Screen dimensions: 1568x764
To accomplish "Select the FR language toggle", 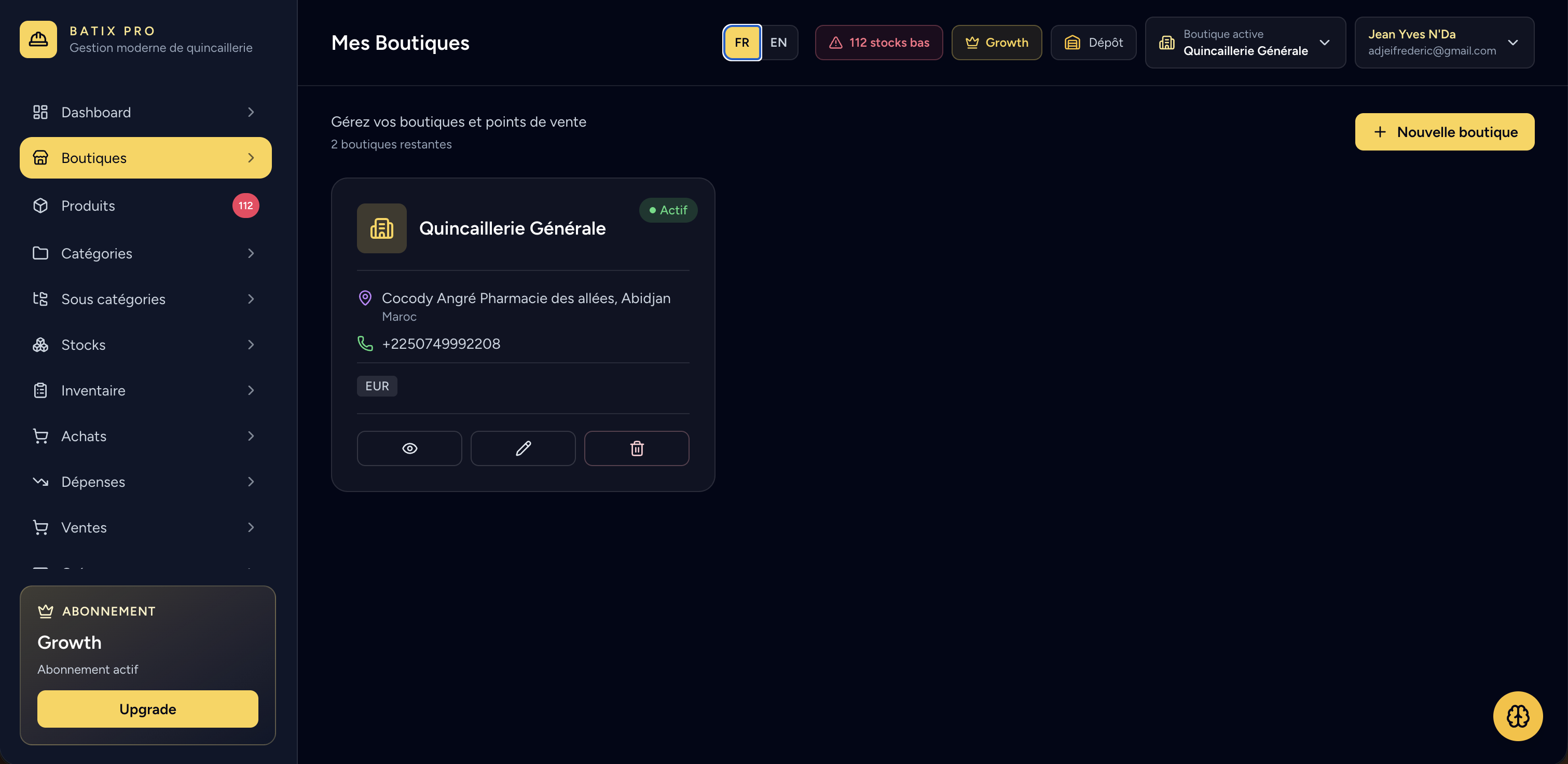I will pos(742,43).
